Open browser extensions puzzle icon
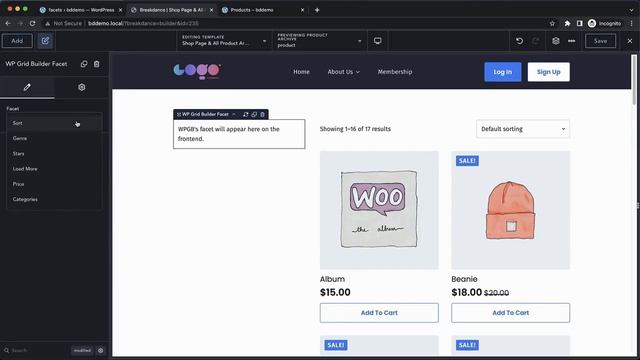Screen dimensions: 640x360 tap(567, 24)
